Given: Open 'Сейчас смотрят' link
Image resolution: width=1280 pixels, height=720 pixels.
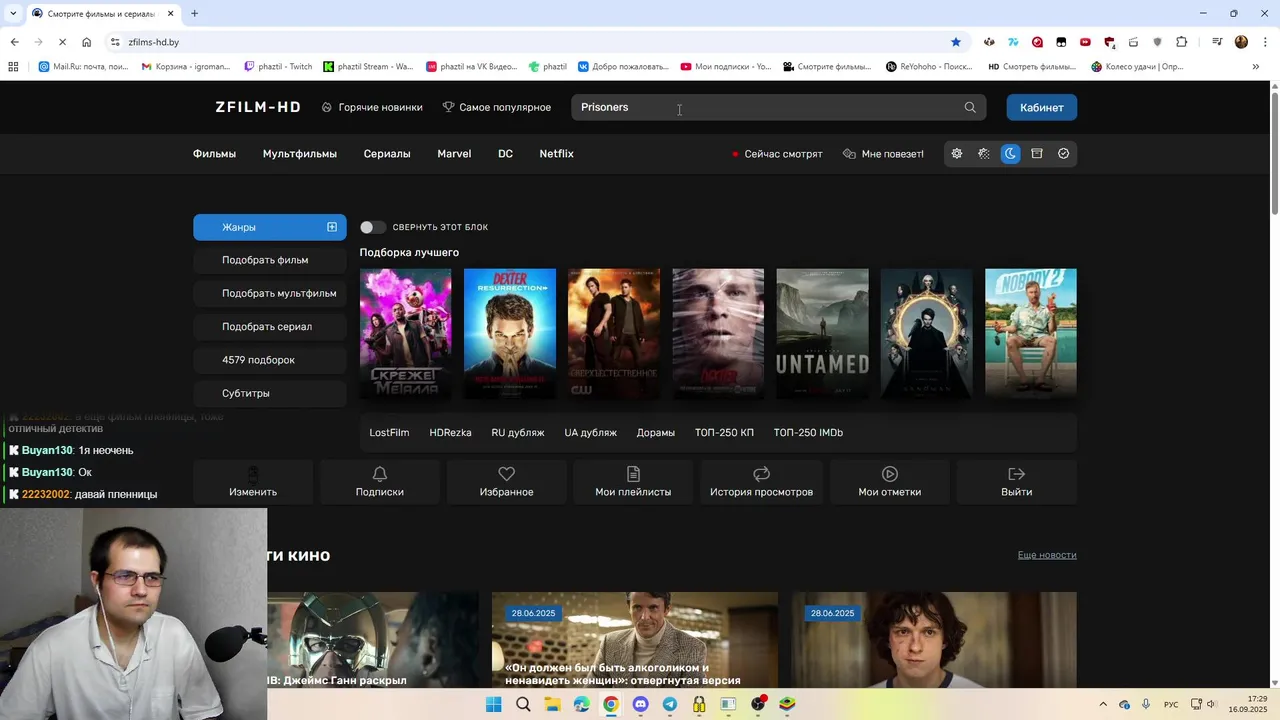Looking at the screenshot, I should tap(777, 154).
